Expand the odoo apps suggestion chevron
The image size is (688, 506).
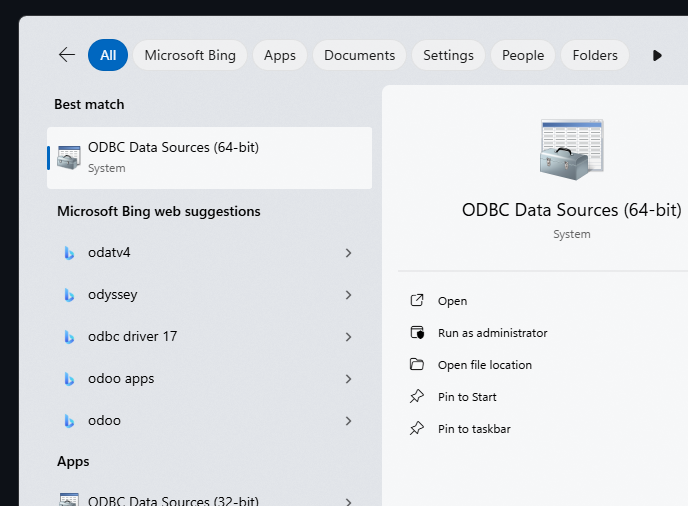point(348,379)
